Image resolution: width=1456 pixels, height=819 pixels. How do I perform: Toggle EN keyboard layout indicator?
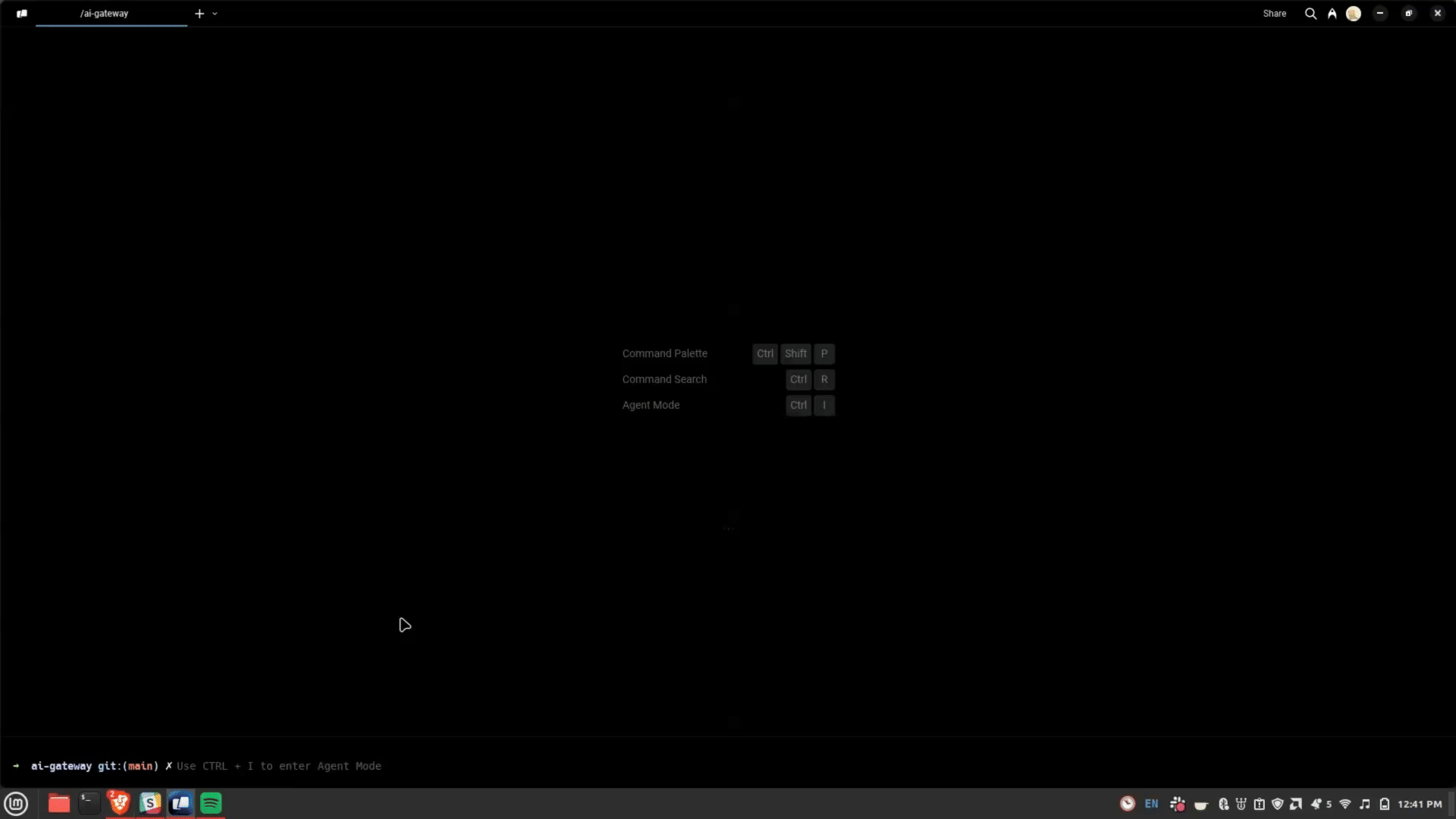[1151, 804]
